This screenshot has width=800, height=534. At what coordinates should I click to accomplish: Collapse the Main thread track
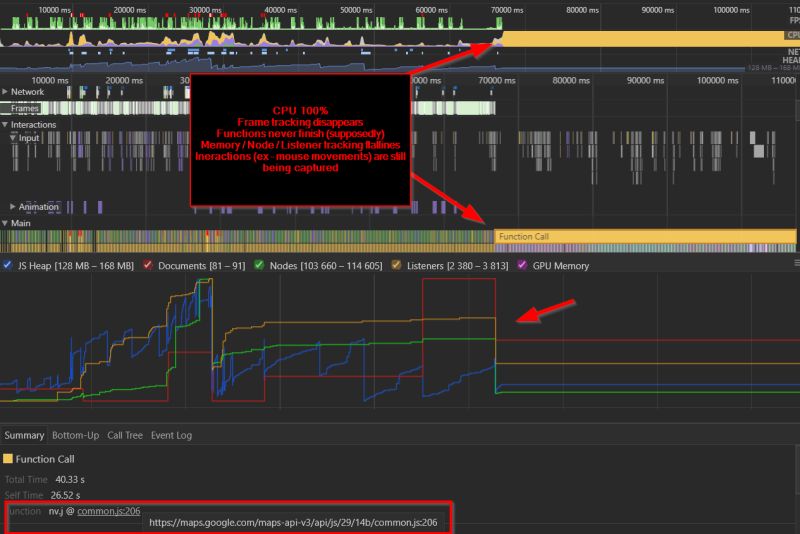[x=5, y=223]
